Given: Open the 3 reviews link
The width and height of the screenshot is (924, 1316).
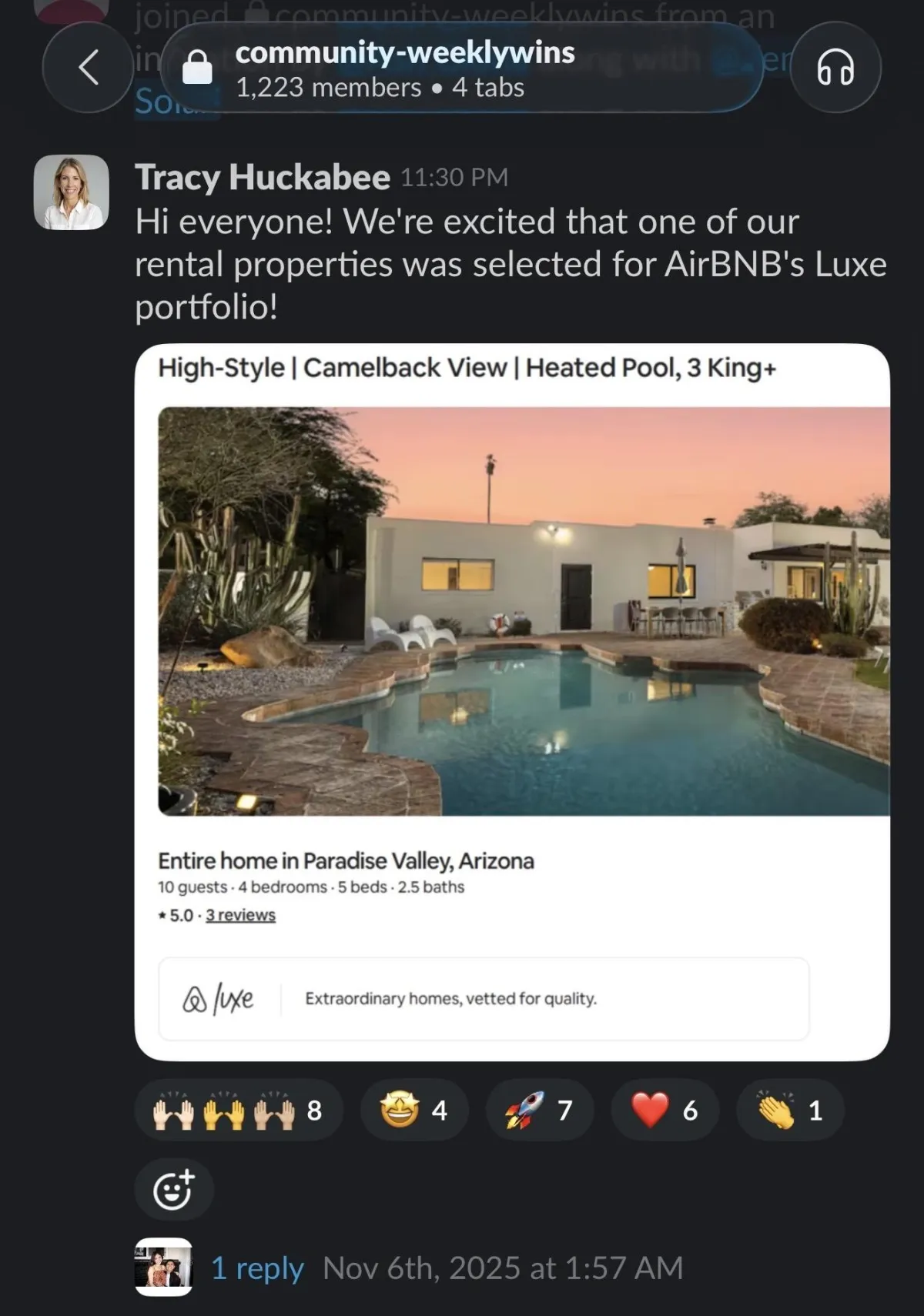Looking at the screenshot, I should 240,915.
